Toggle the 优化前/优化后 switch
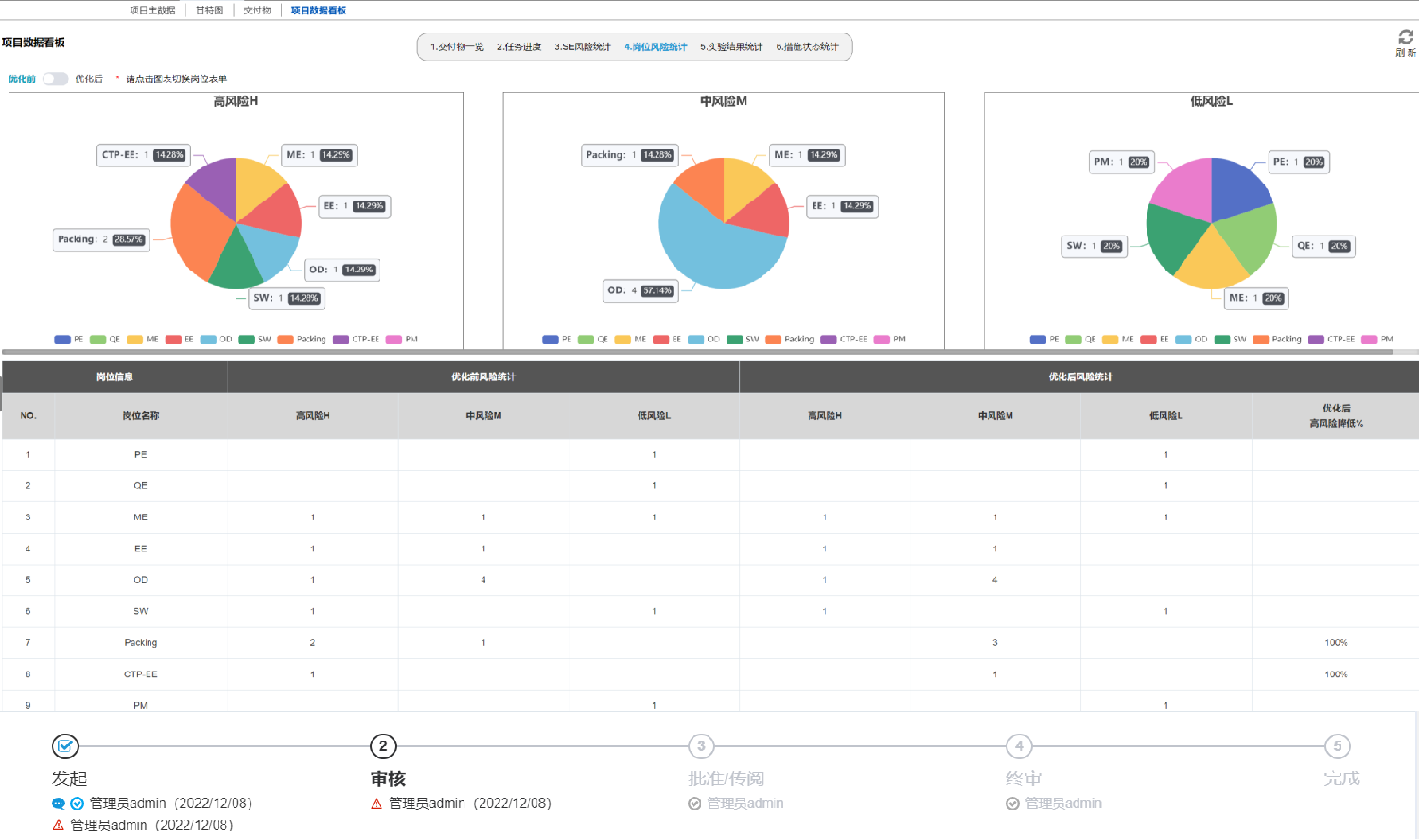Viewport: 1419px width, 840px height. click(x=56, y=79)
